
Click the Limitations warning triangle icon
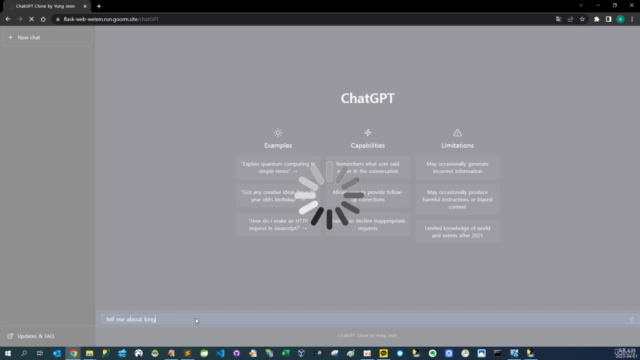[457, 133]
